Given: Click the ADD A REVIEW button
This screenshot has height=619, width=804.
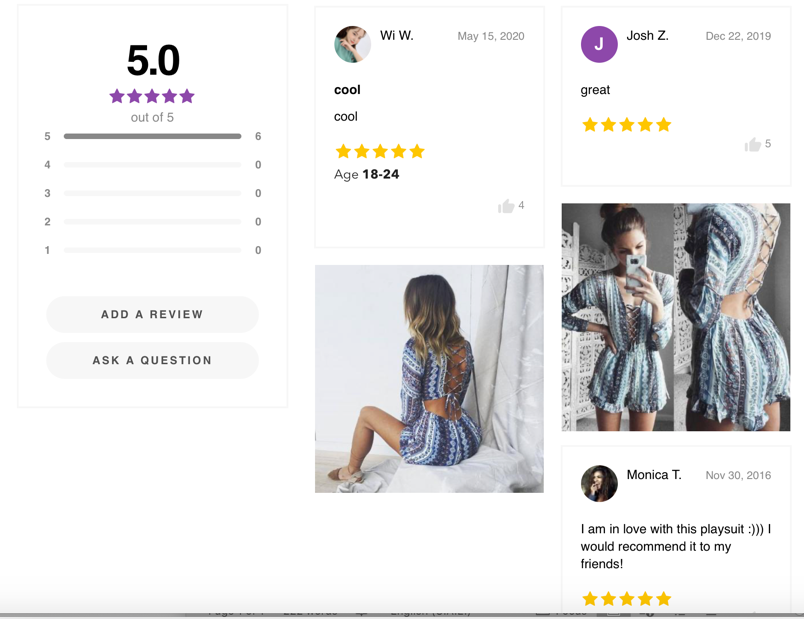Looking at the screenshot, I should tap(152, 314).
